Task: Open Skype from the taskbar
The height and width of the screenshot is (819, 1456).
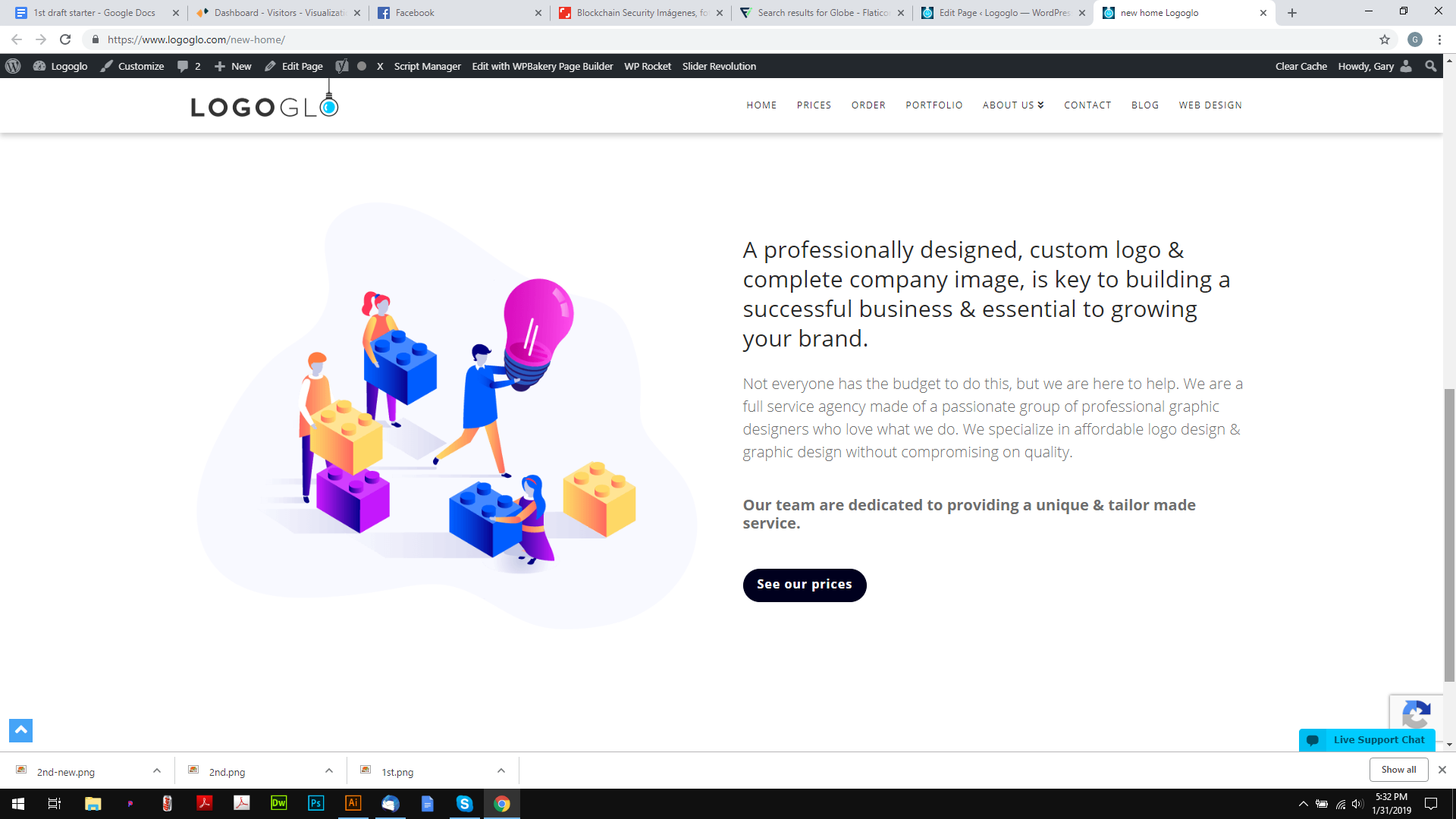Action: [465, 803]
